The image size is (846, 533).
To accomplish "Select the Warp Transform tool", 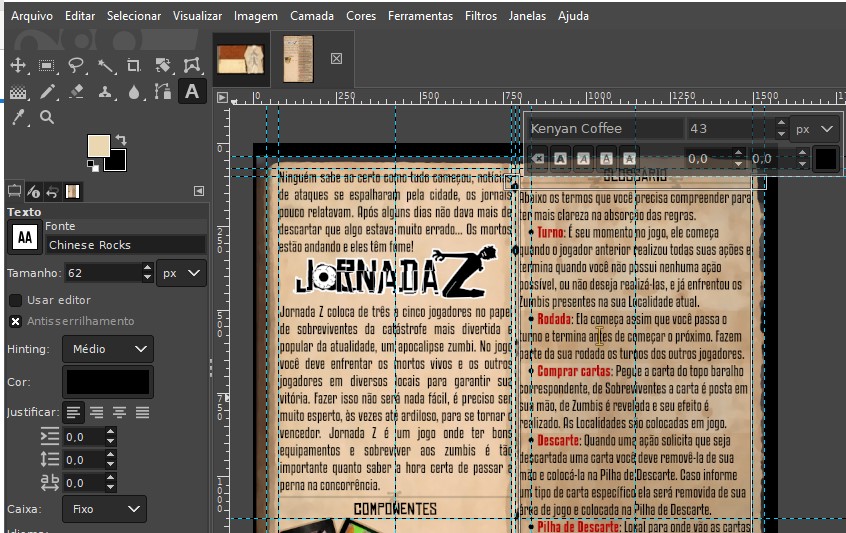I will click(x=192, y=65).
